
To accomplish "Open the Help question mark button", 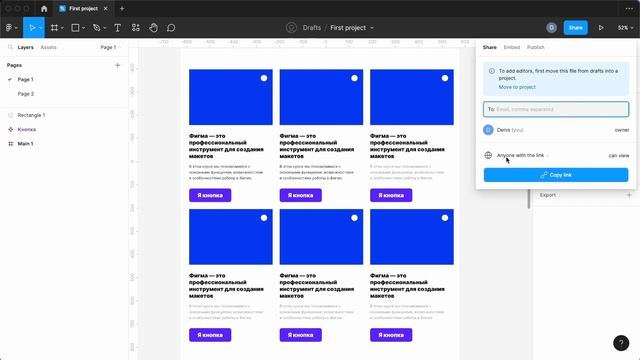I will pos(621,343).
